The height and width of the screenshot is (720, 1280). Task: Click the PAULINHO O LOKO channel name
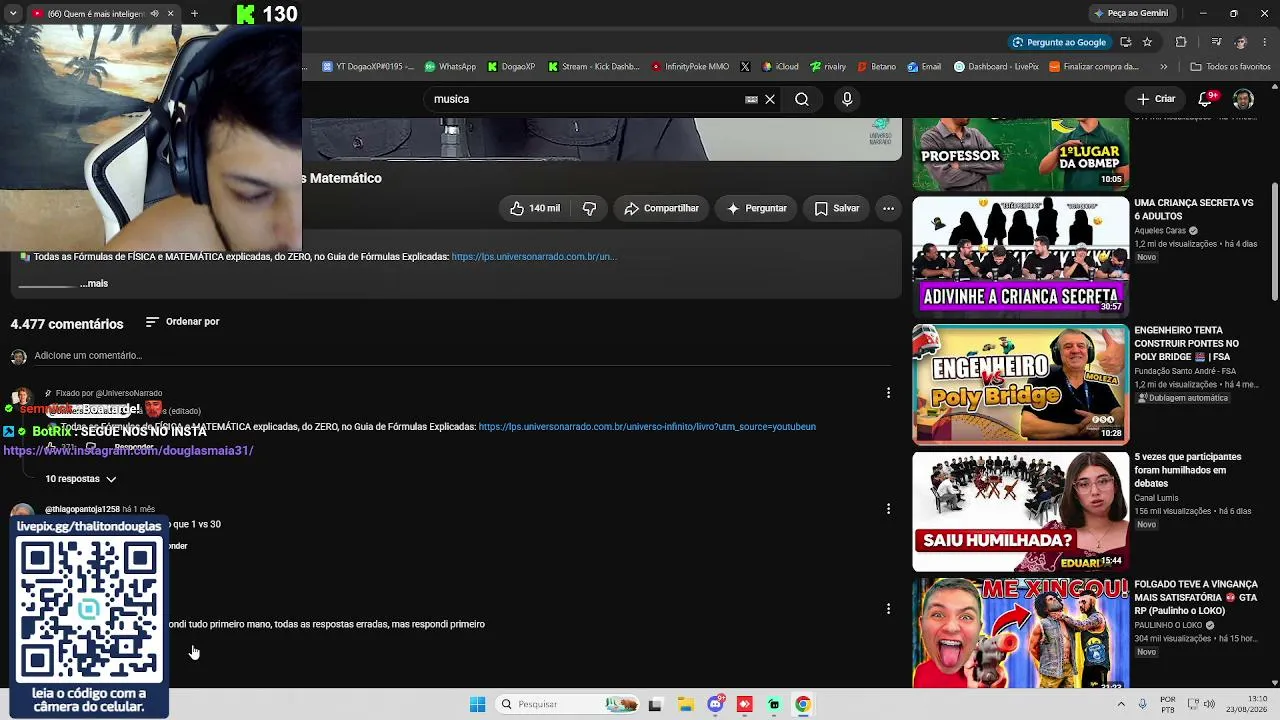click(x=1168, y=626)
